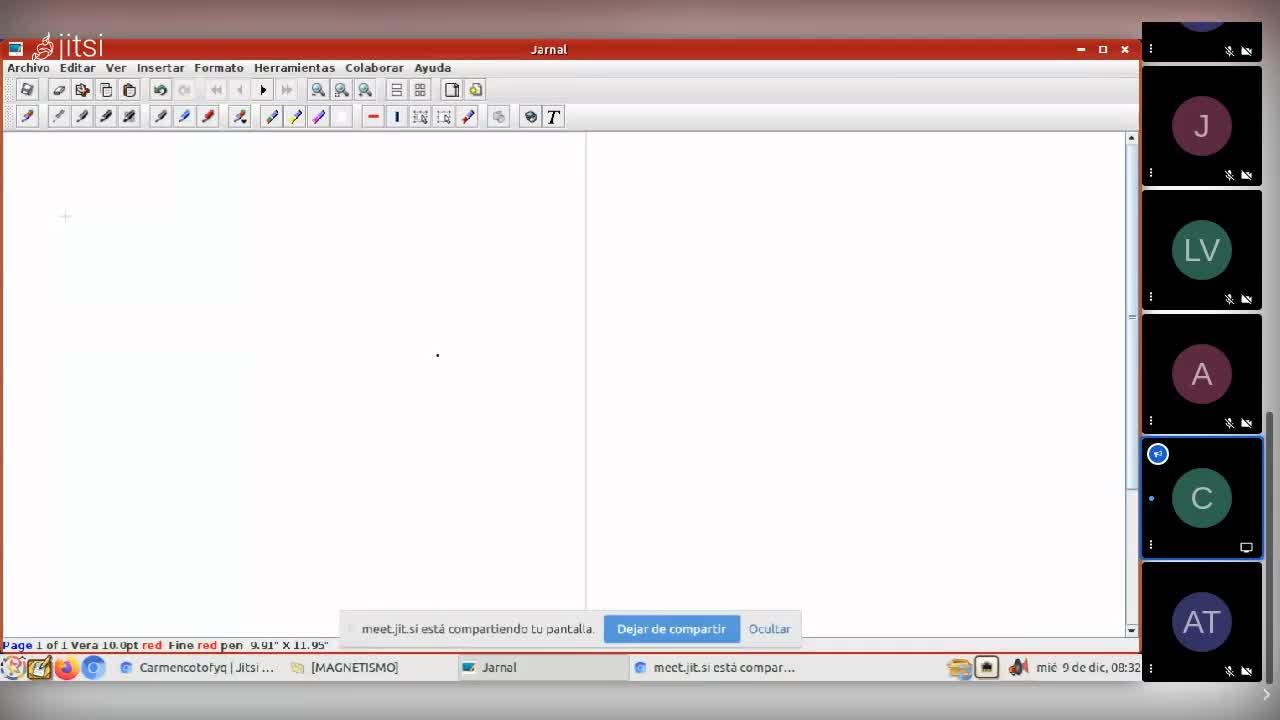Image resolution: width=1280 pixels, height=720 pixels.
Task: Switch to continuous page view icon
Action: [397, 90]
